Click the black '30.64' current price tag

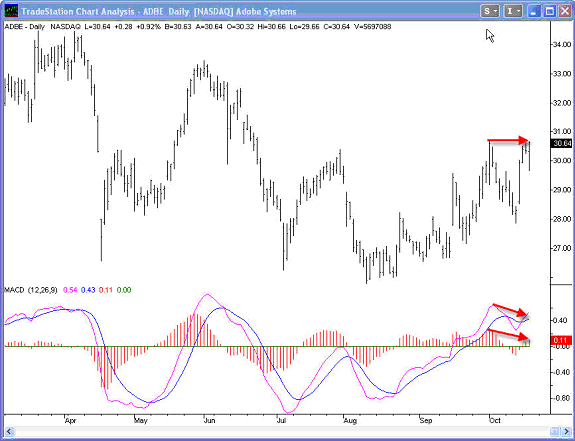[x=562, y=143]
